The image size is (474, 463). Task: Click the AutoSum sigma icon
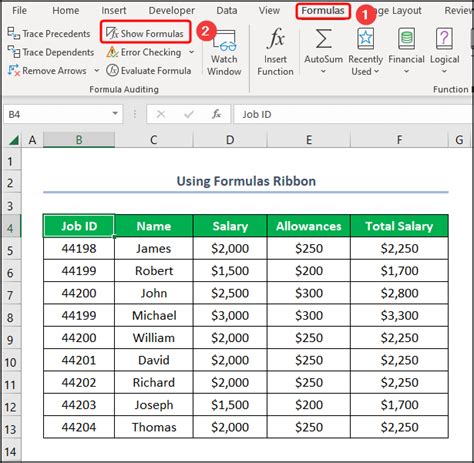click(323, 38)
